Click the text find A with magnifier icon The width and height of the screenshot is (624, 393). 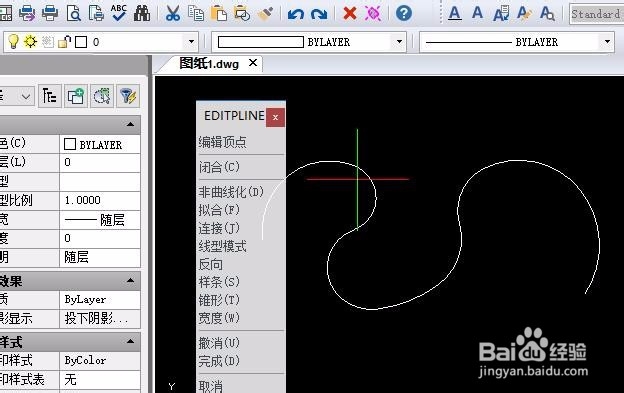coord(547,13)
